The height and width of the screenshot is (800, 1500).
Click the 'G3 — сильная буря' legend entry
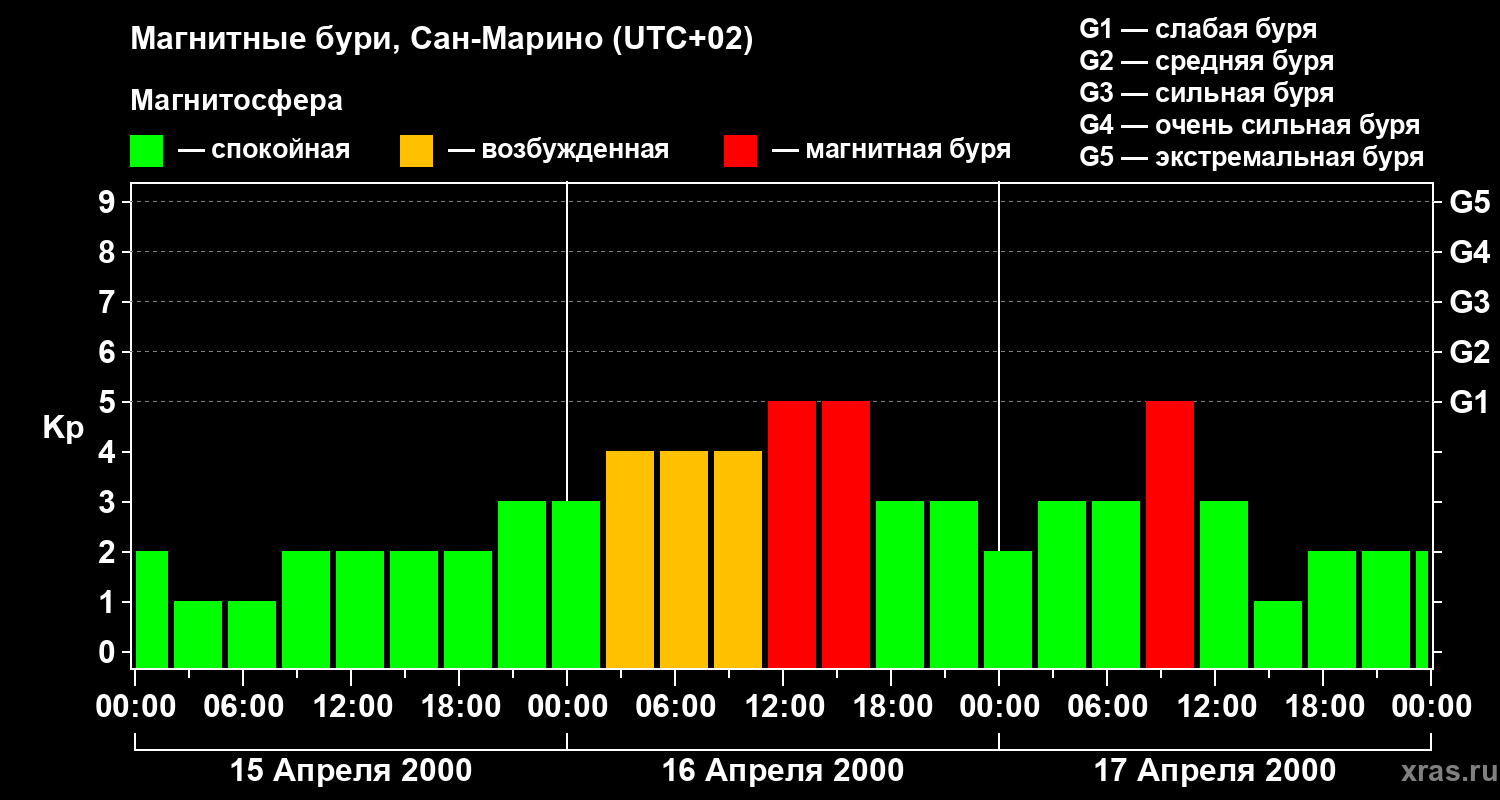pyautogui.click(x=1207, y=93)
